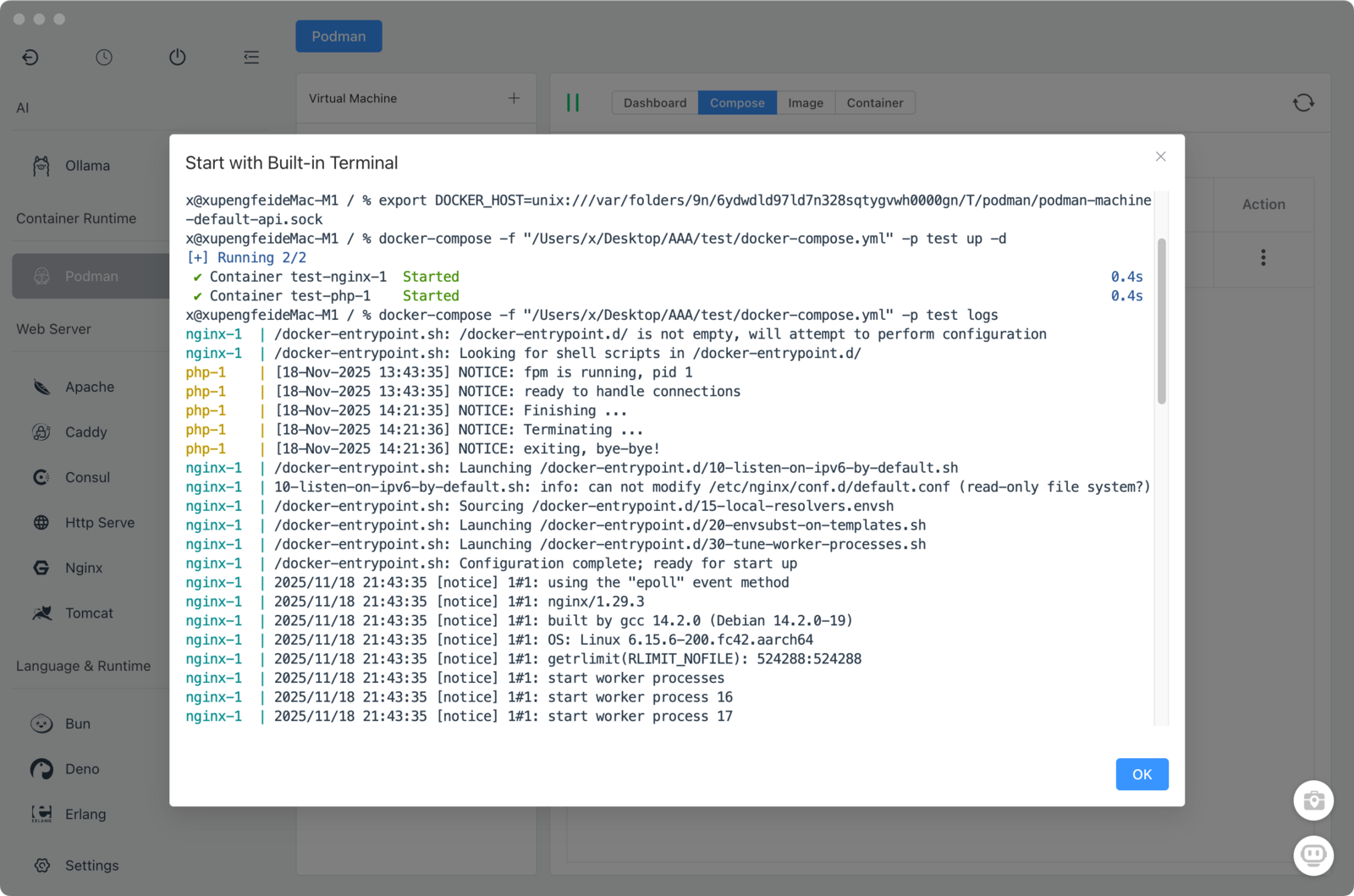
Task: Toggle the power icon in top toolbar
Action: 177,58
